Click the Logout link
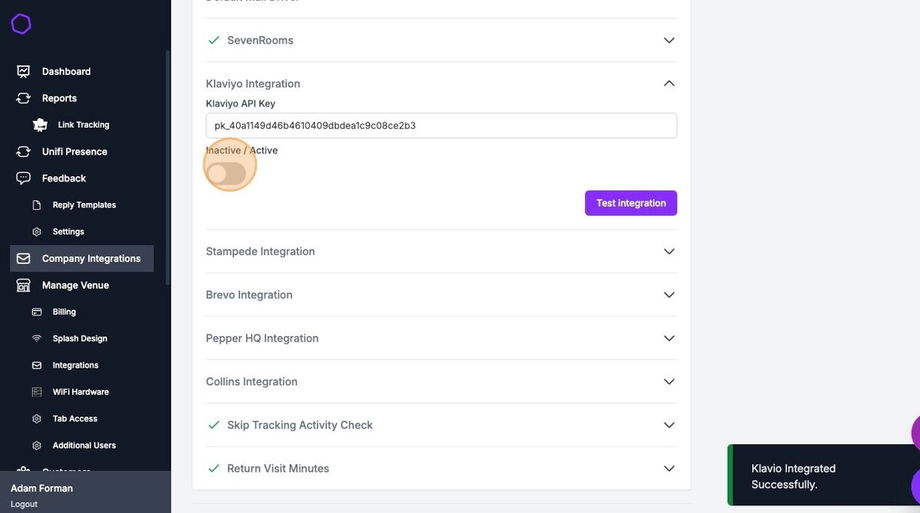This screenshot has height=513, width=920. pyautogui.click(x=24, y=504)
